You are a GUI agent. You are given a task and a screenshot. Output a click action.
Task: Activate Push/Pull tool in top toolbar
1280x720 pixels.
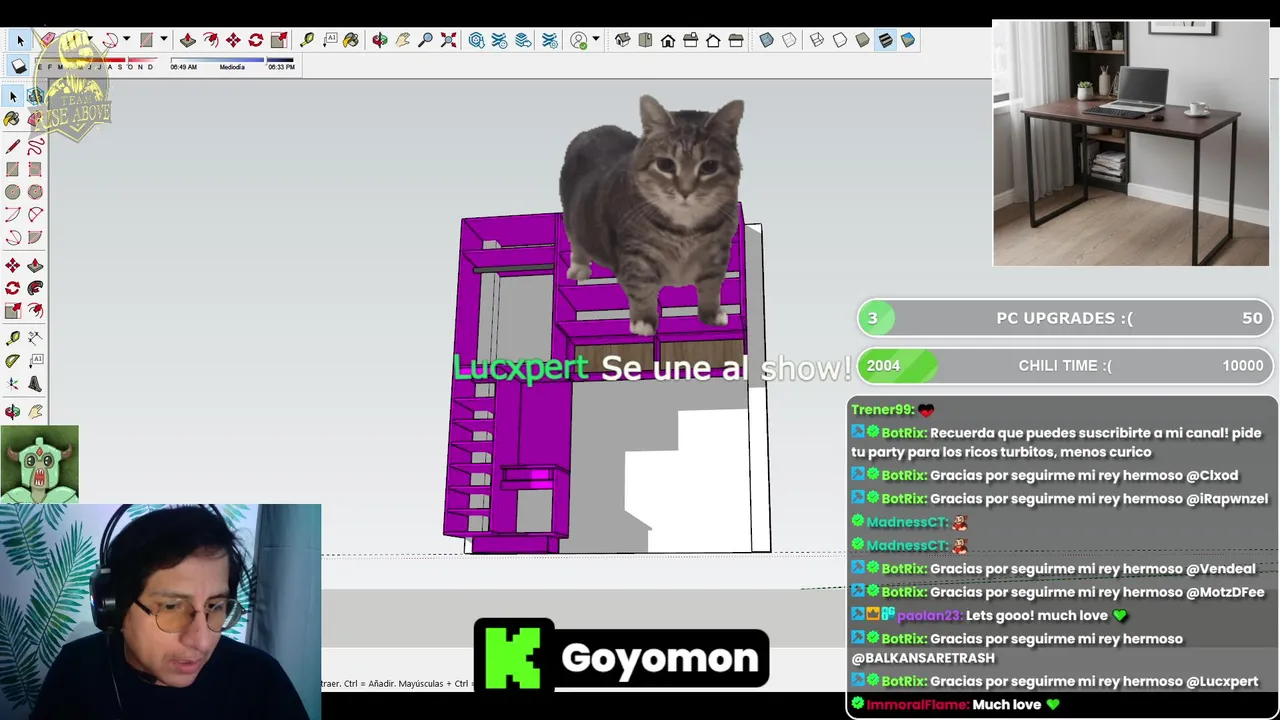tap(187, 40)
